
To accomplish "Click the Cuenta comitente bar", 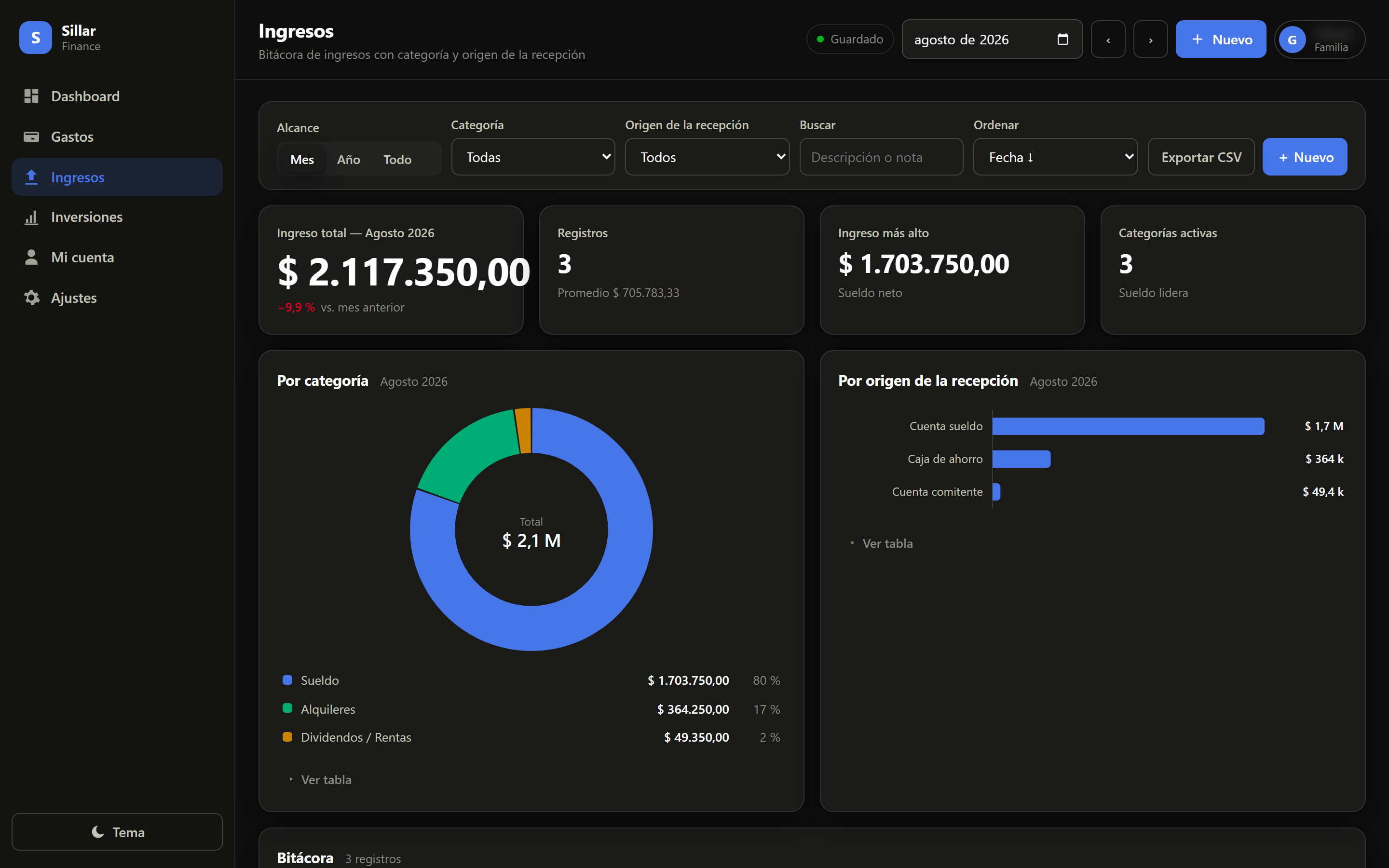I will tap(996, 491).
